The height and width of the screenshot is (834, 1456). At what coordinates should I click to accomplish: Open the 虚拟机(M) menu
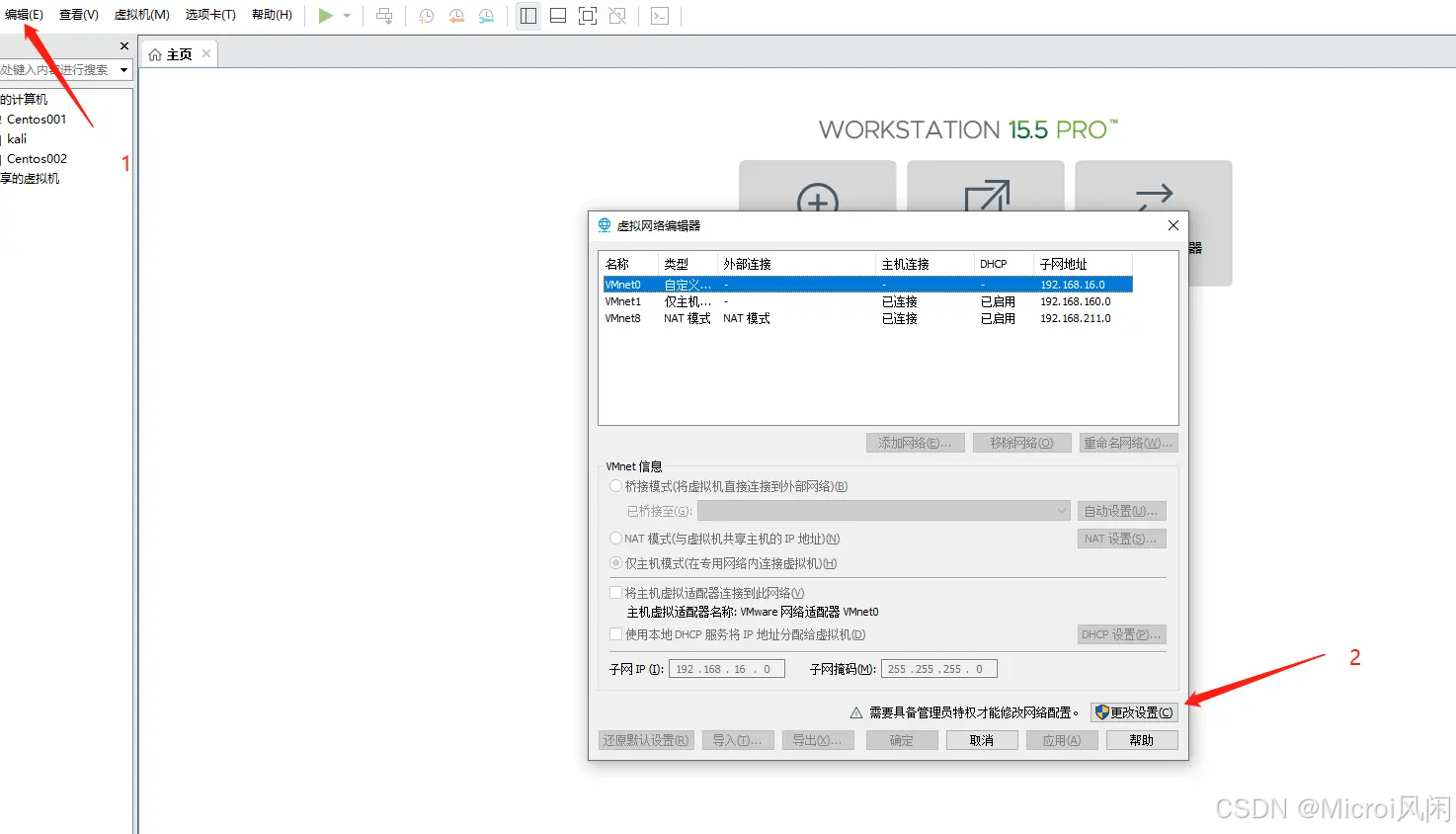(142, 15)
